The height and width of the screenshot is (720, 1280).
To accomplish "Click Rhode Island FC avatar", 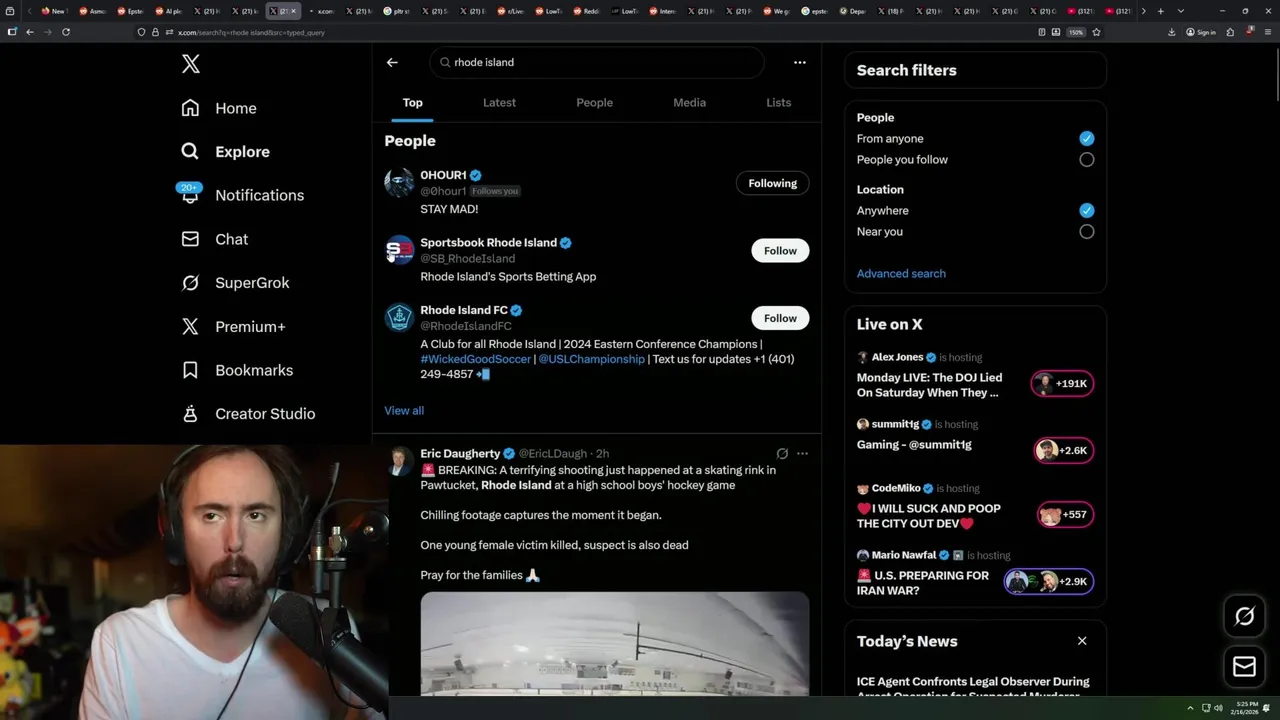I will (399, 318).
